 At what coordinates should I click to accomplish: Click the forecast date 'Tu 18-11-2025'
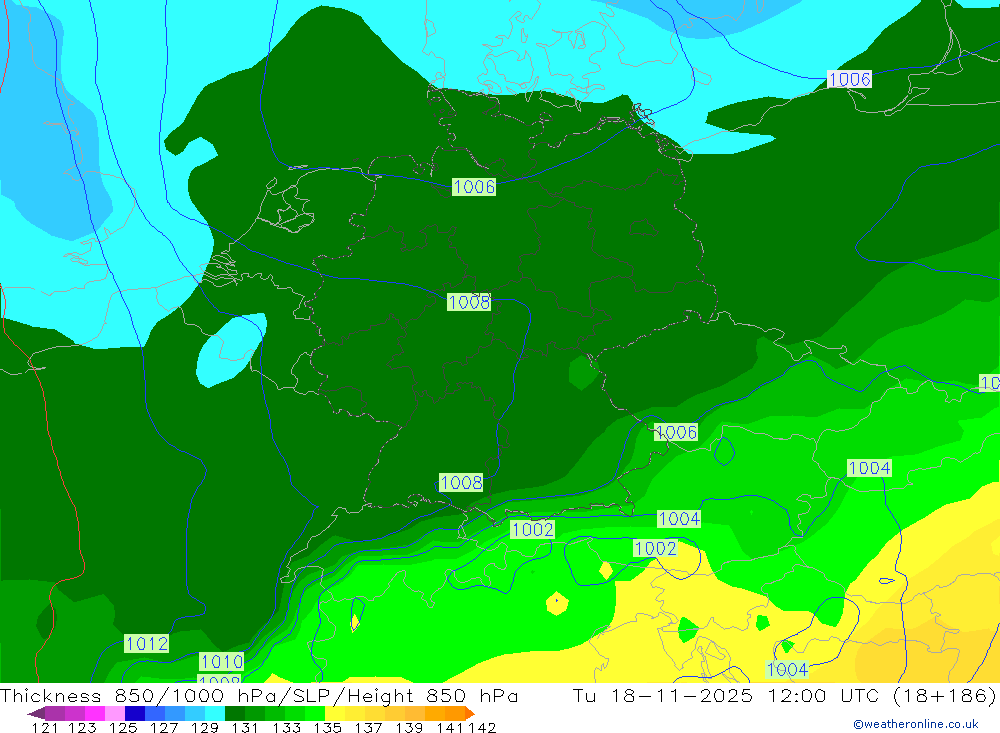tap(663, 695)
